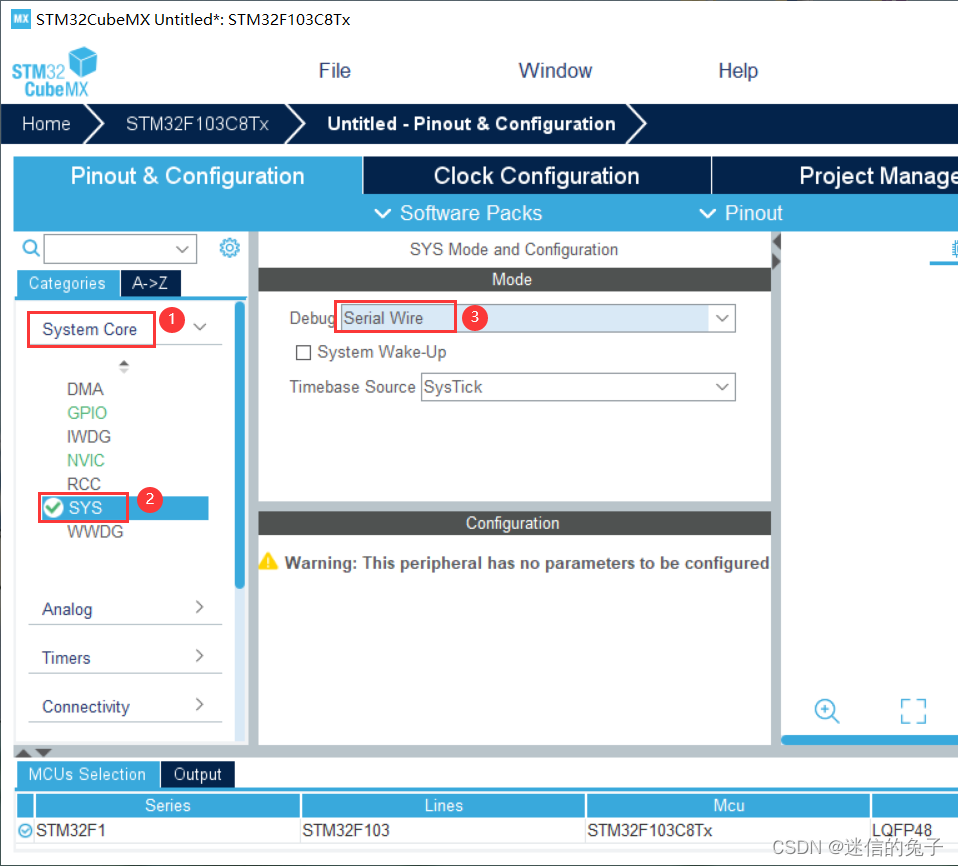Screen dimensions: 958x866
Task: Select the STM32F1 row check circle
Action: (25, 831)
